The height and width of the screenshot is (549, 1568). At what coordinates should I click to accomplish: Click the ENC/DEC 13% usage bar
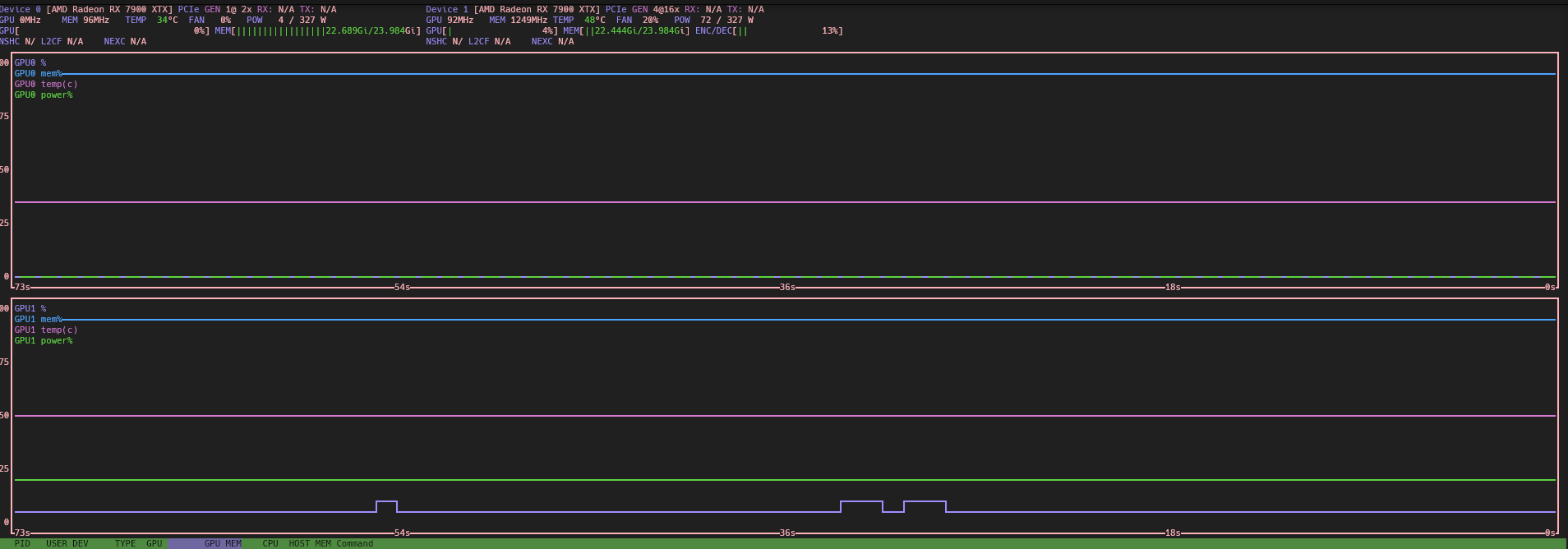769,30
